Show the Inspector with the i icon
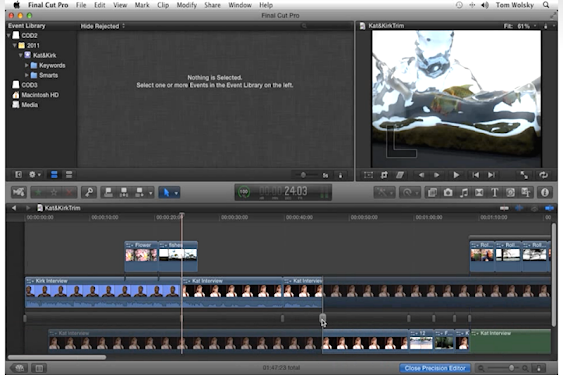The height and width of the screenshot is (375, 563). pos(545,193)
